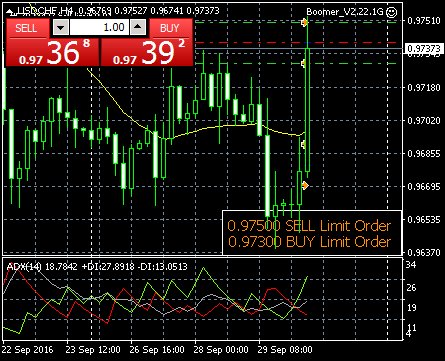Click the red dashed horizontal level line

[297, 43]
